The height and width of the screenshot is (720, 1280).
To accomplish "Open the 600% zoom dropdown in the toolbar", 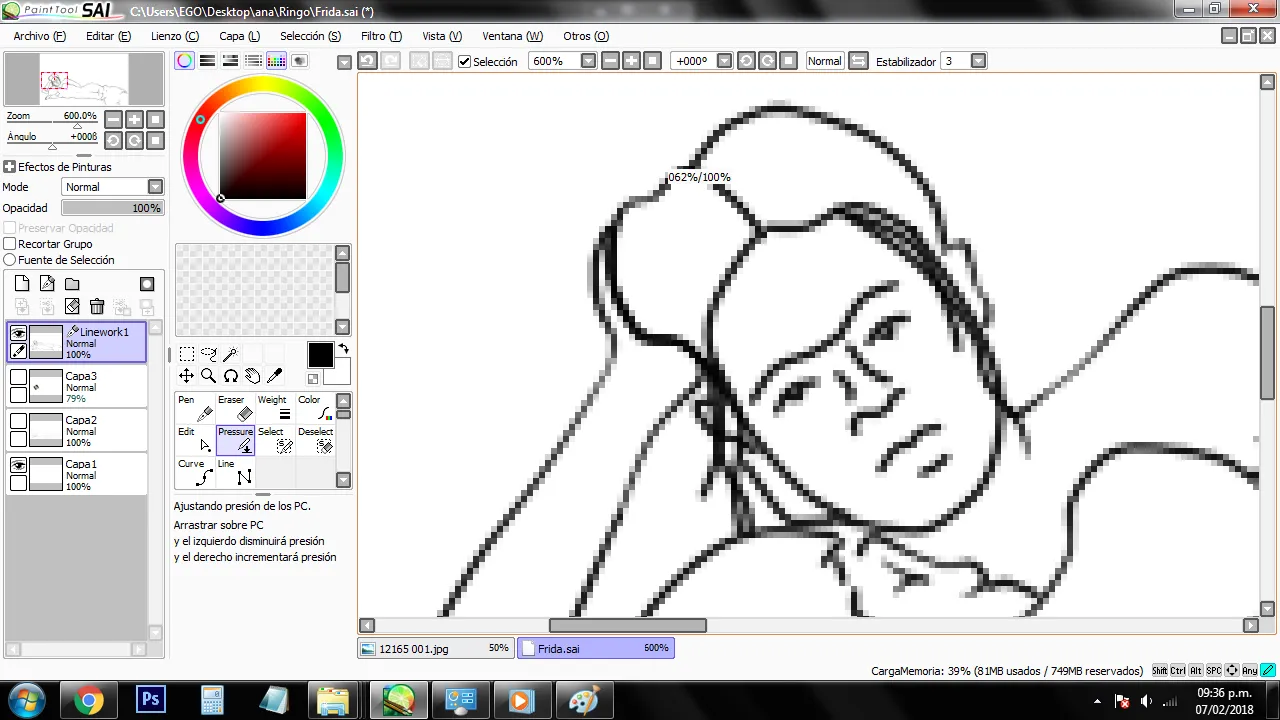I will click(589, 61).
